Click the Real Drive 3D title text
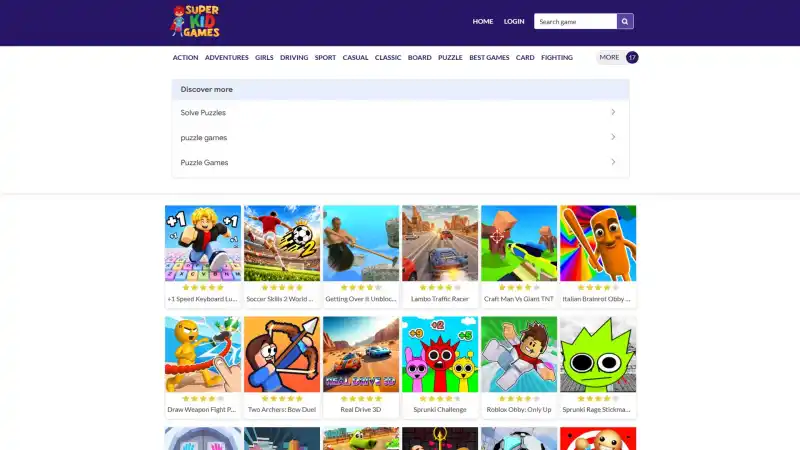This screenshot has height=450, width=800. click(361, 410)
